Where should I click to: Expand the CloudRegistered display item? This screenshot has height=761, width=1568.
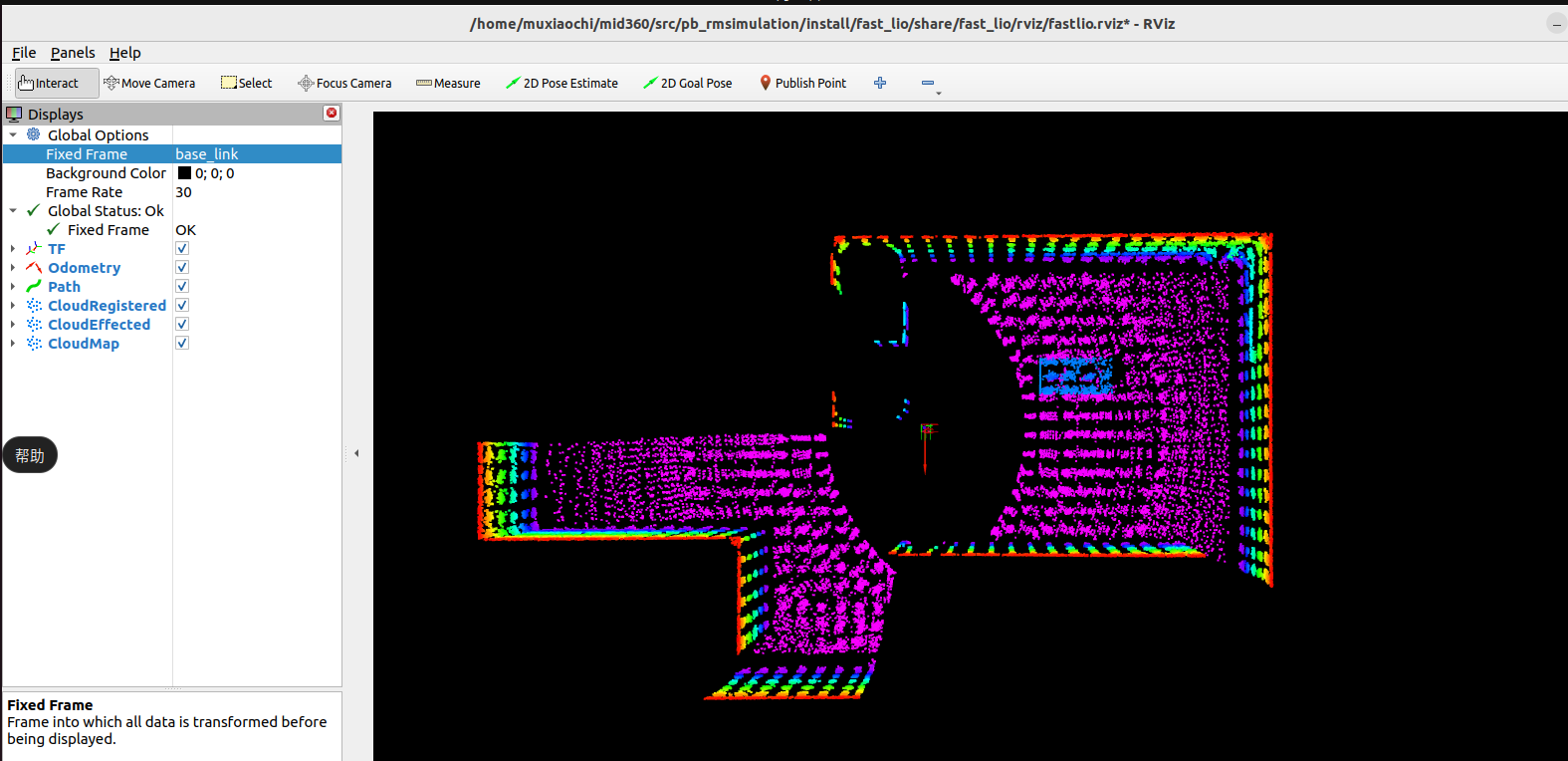click(x=13, y=306)
